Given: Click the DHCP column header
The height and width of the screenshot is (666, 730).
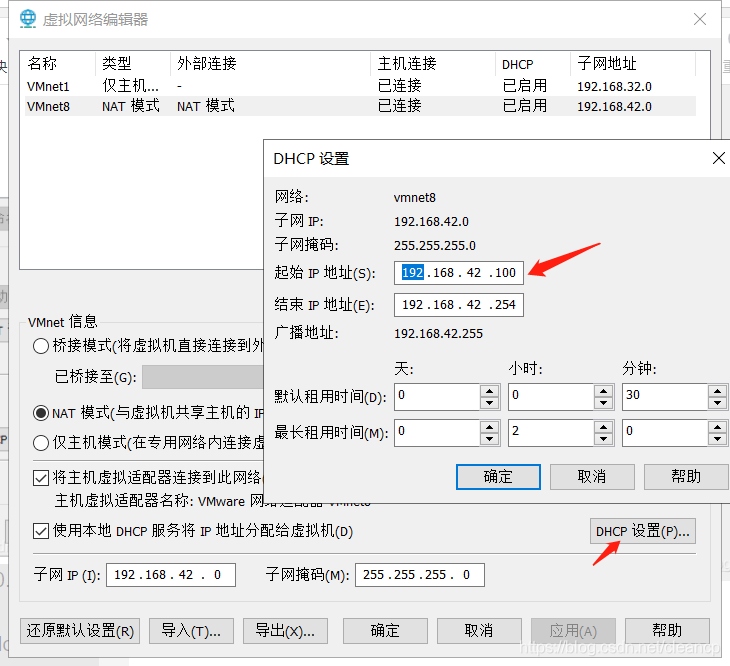Looking at the screenshot, I should point(533,64).
